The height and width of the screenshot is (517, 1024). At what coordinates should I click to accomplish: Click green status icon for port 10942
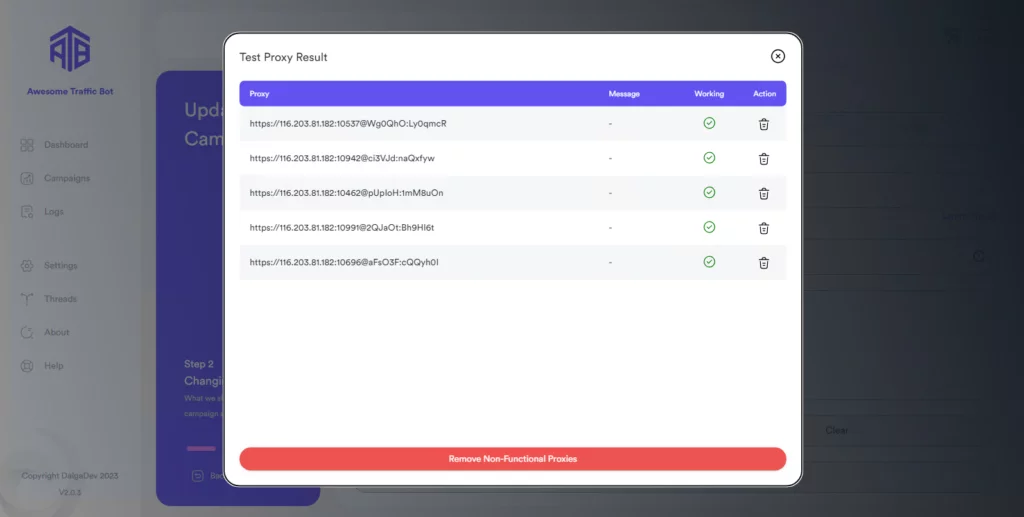pos(709,158)
